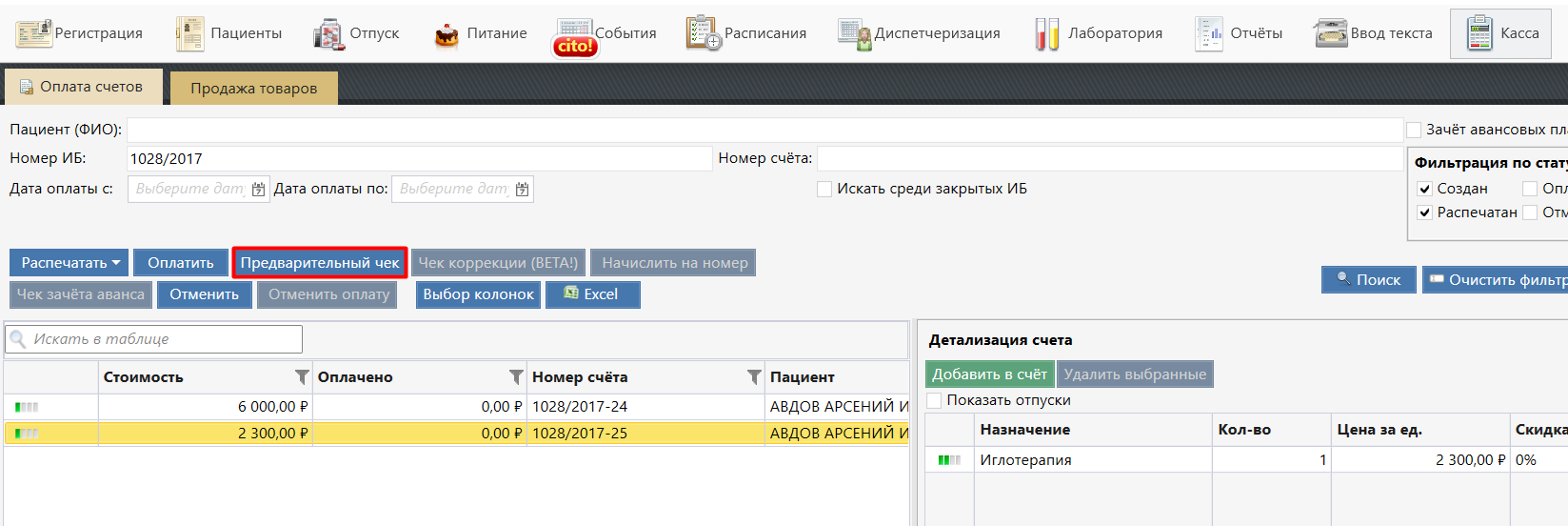Viewport: 1568px width, 526px height.
Task: Click the status bar of invoice 1028/2017-24
Action: click(27, 407)
